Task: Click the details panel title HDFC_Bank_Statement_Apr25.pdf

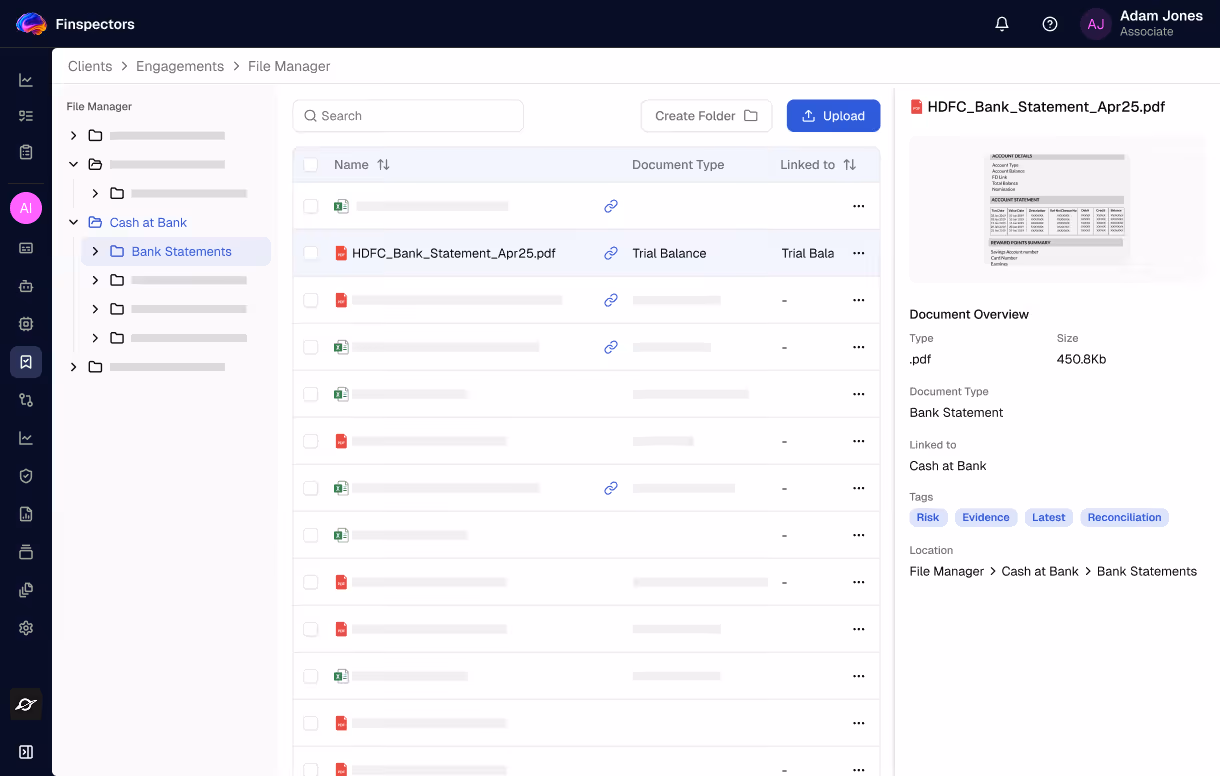Action: point(1046,107)
